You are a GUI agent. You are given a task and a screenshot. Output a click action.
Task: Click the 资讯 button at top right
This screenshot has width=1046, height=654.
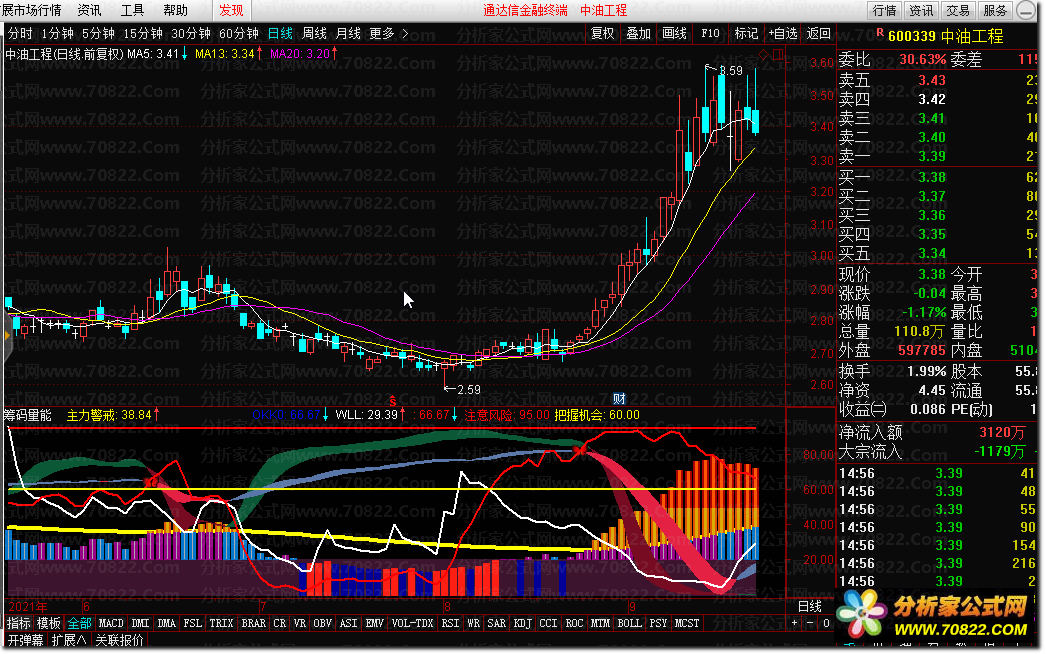click(x=921, y=10)
